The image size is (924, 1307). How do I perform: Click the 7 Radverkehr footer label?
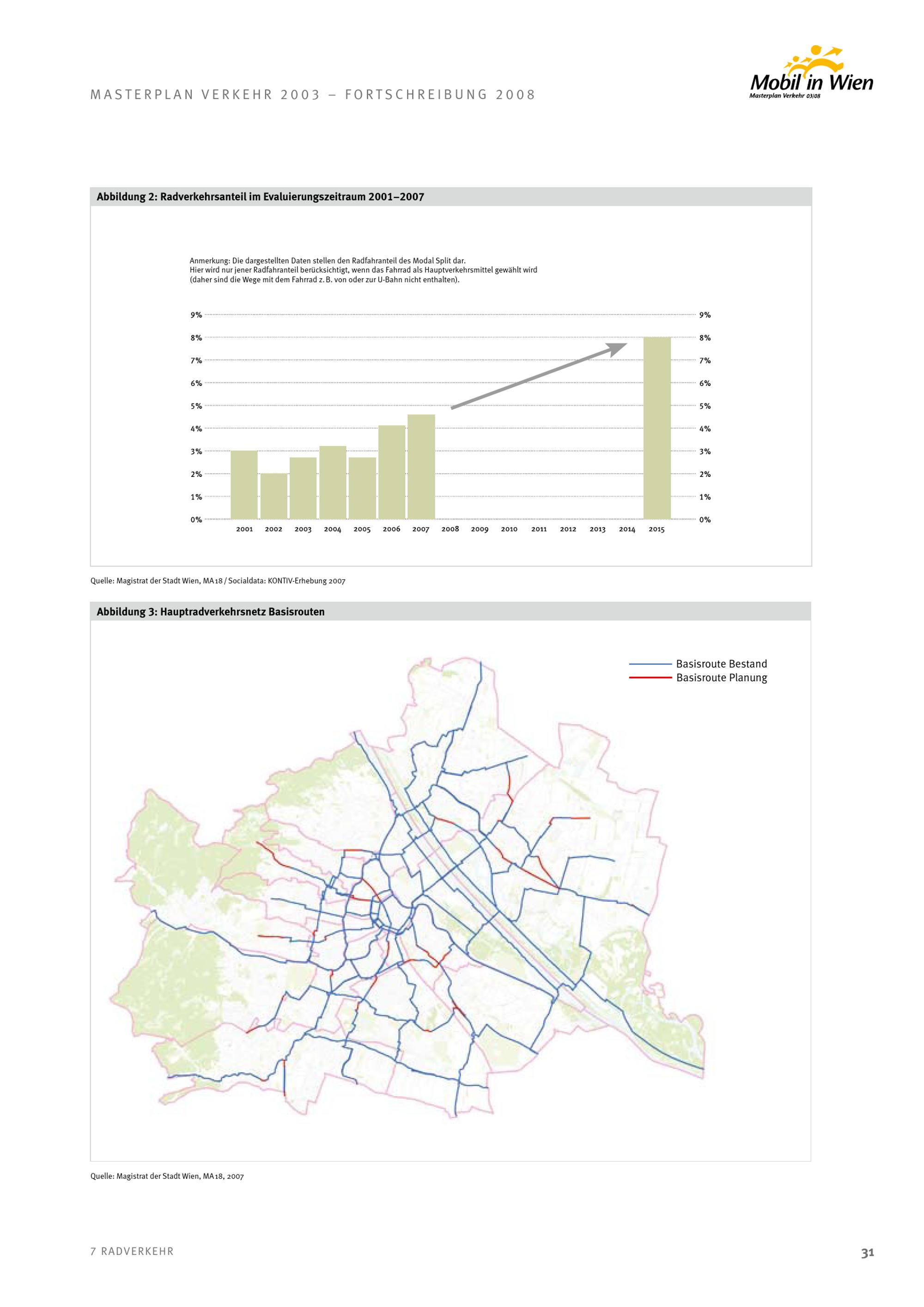[x=132, y=1251]
